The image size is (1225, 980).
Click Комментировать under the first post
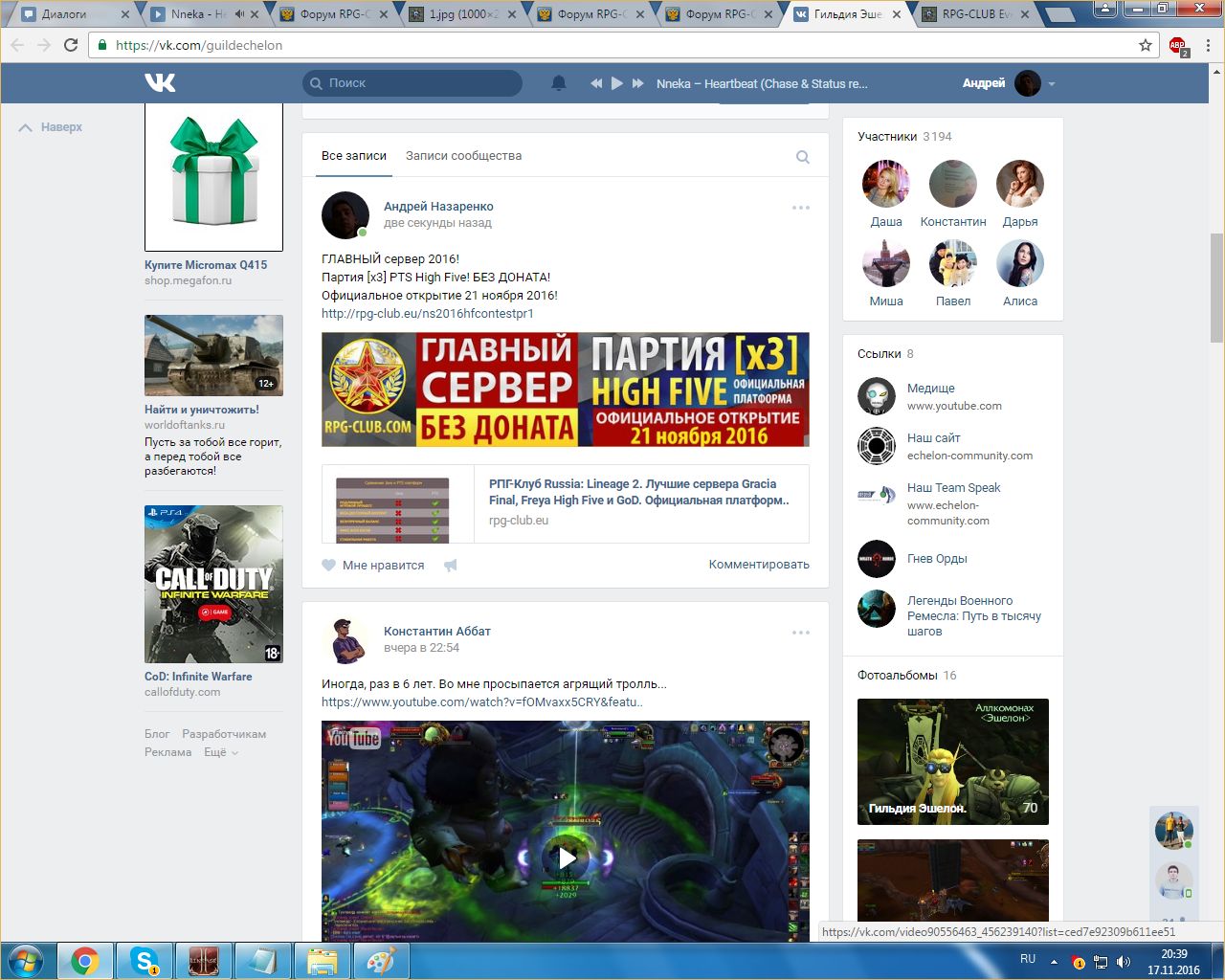(x=759, y=565)
